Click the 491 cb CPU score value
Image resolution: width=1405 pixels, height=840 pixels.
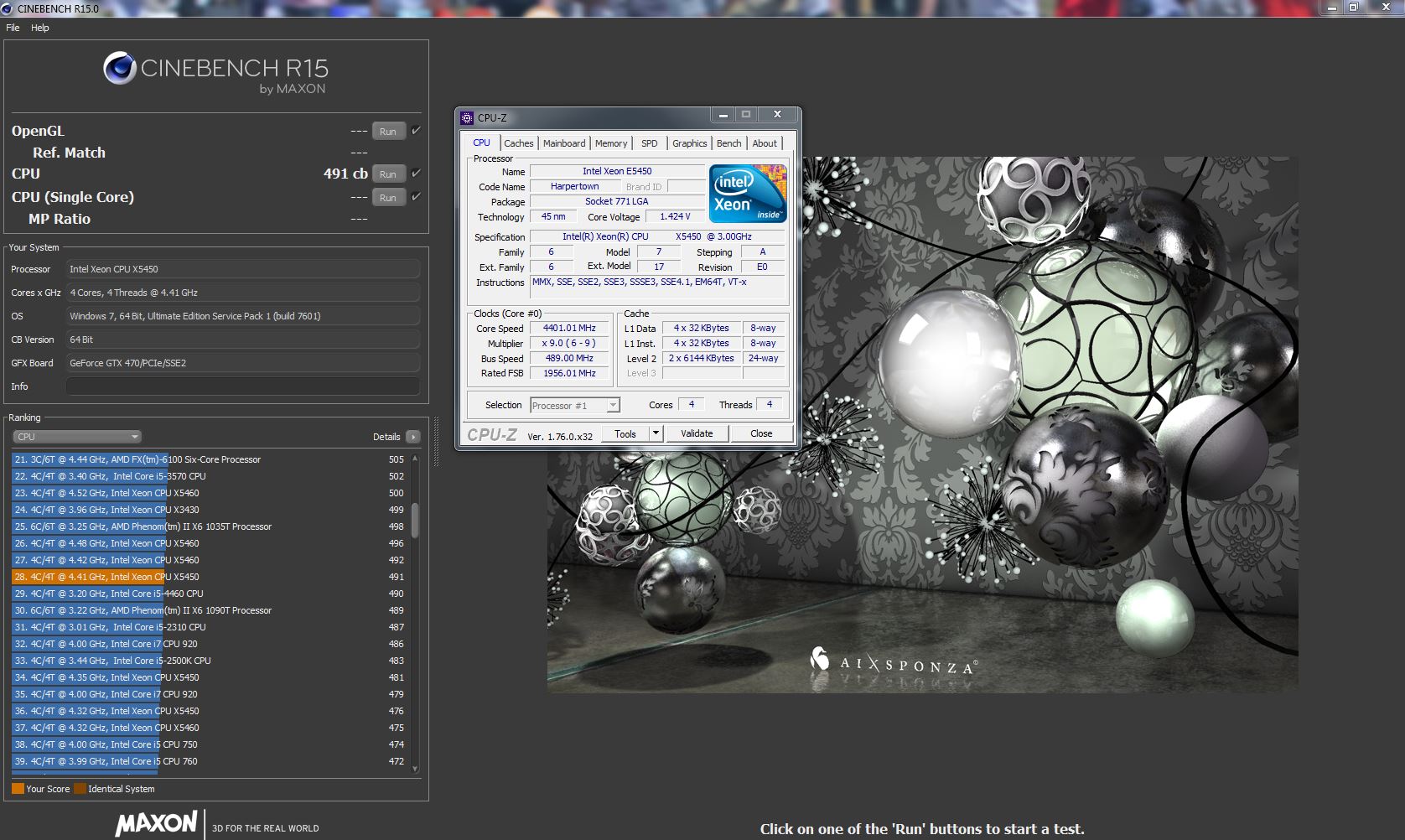point(345,174)
